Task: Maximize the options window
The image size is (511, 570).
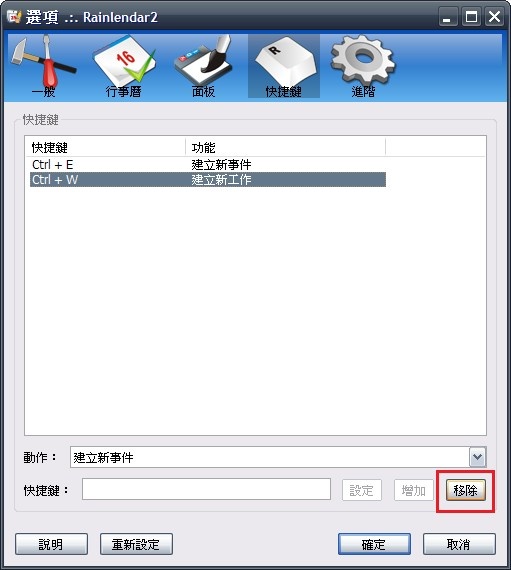Action: (x=471, y=17)
